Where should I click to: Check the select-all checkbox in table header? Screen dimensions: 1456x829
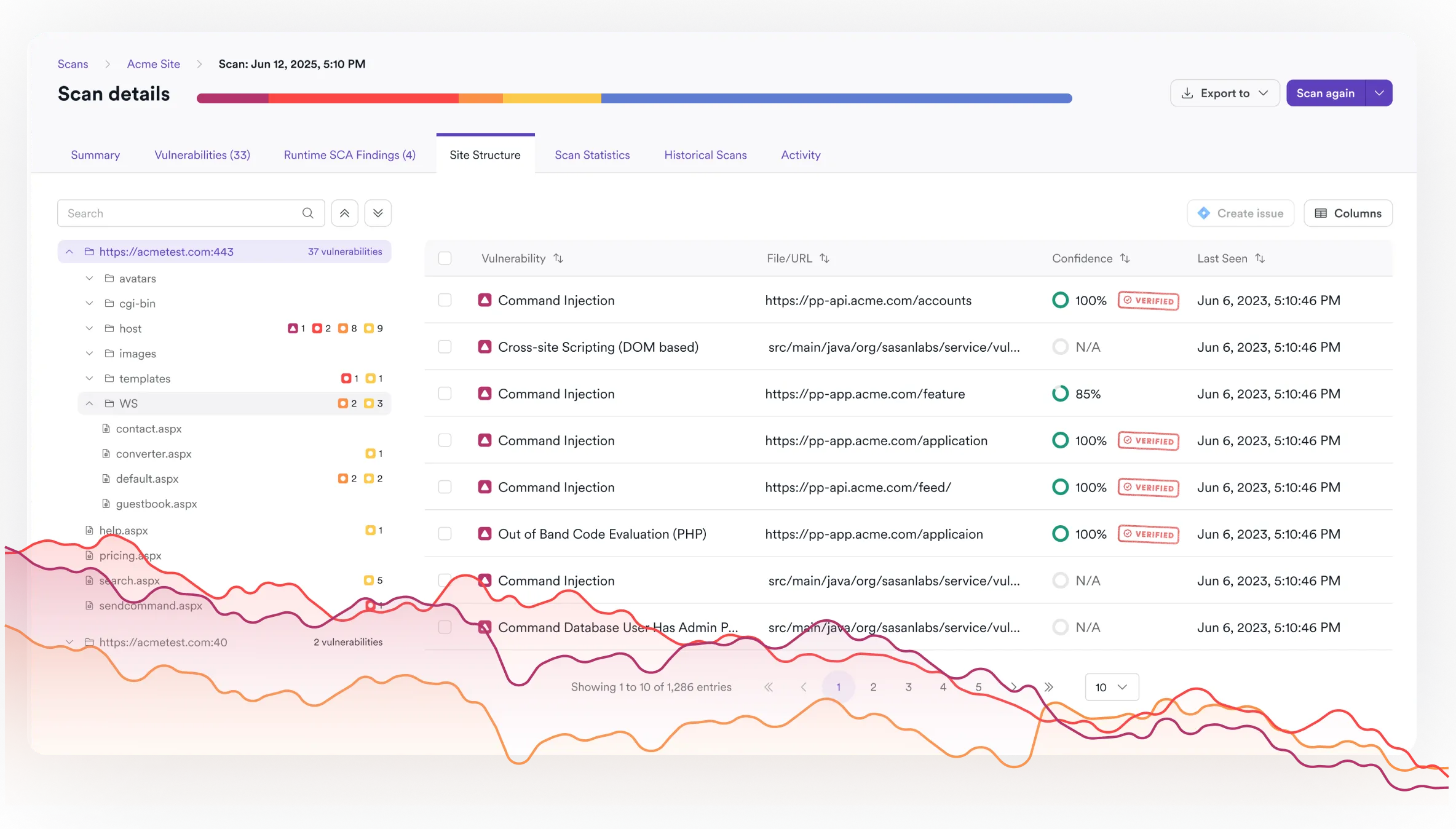[445, 258]
